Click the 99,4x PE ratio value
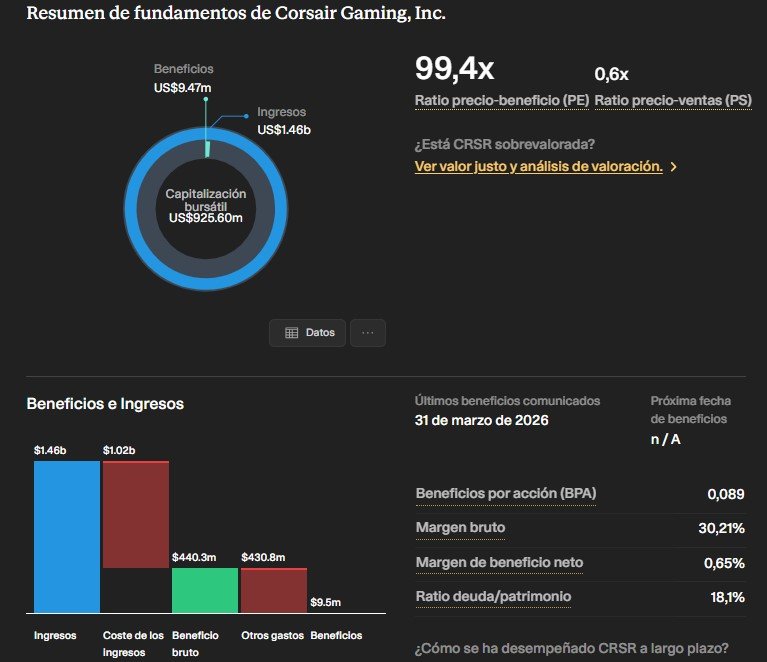This screenshot has height=662, width=767. pos(454,68)
